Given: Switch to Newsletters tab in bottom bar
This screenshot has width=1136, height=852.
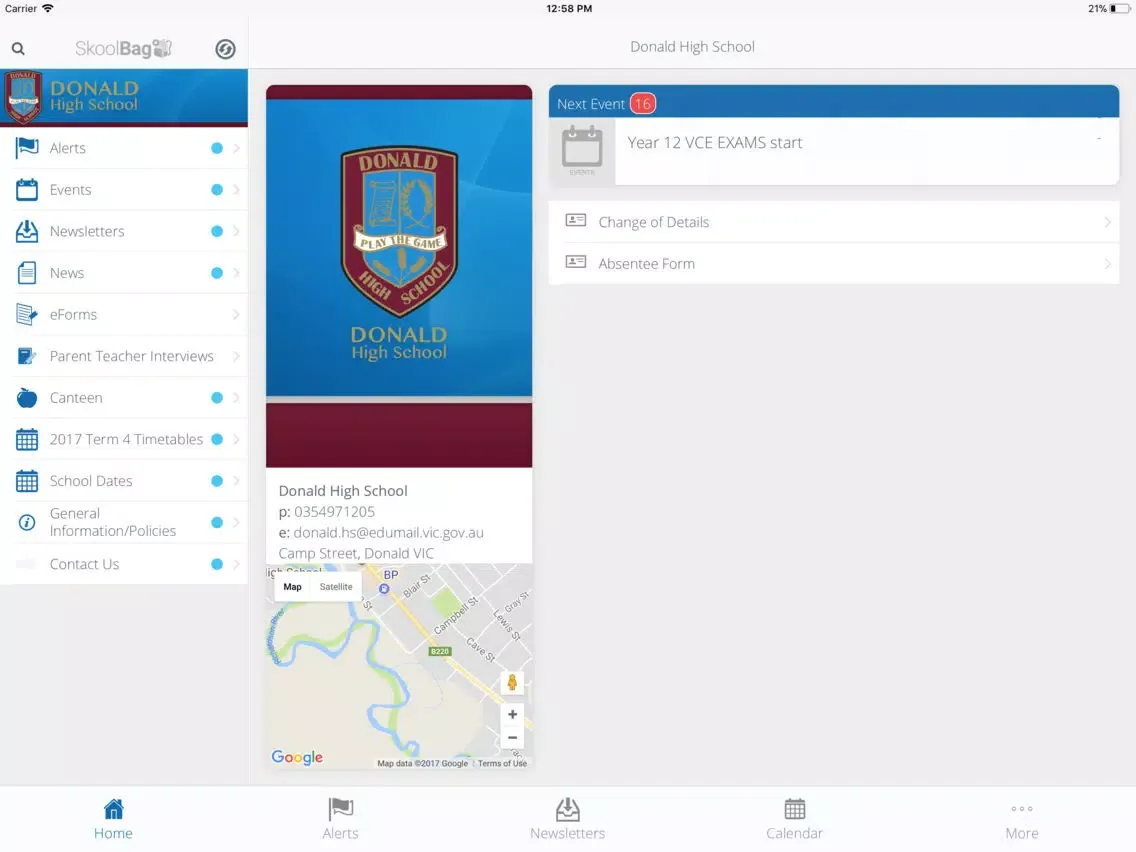Looking at the screenshot, I should 567,819.
